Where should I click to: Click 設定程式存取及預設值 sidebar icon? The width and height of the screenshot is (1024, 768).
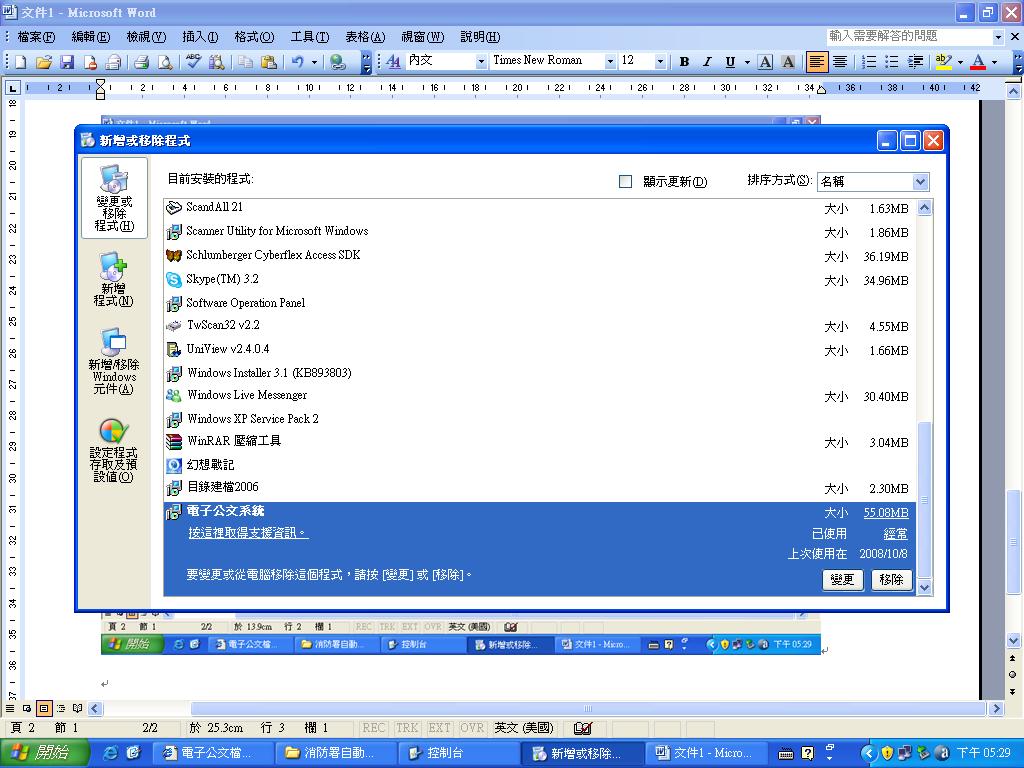(113, 450)
